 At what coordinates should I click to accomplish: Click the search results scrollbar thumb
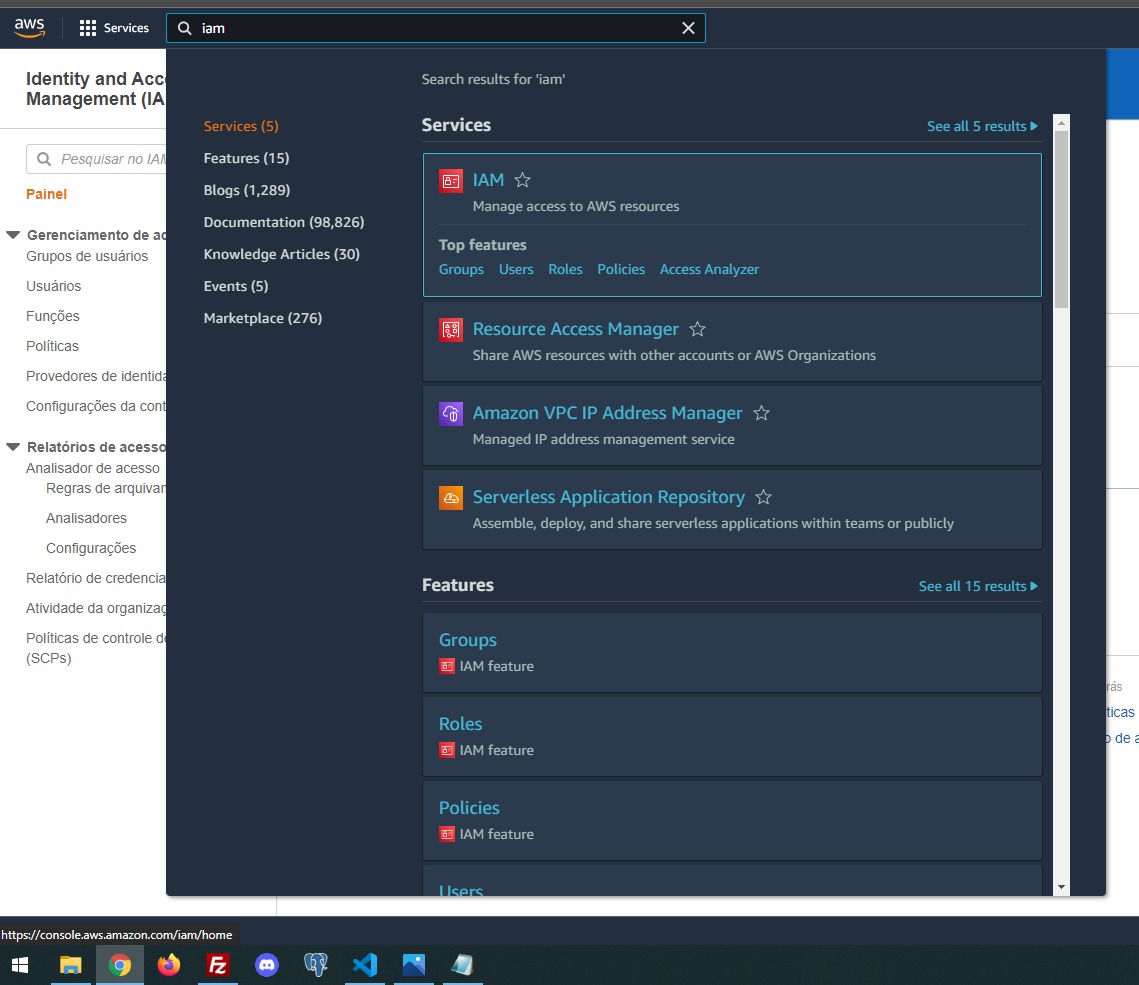pos(1061,219)
